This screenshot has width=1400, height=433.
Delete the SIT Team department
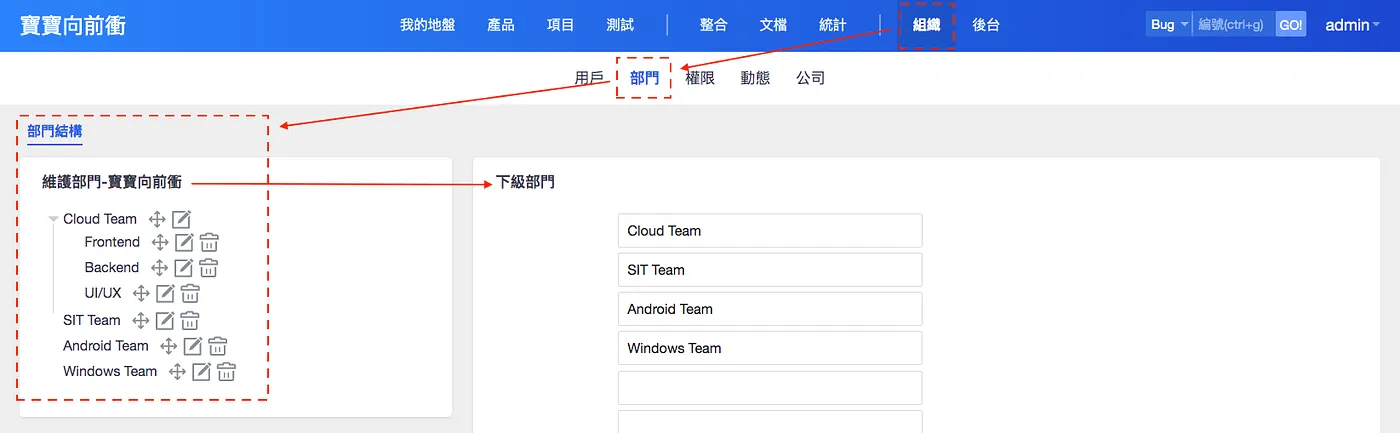point(190,321)
